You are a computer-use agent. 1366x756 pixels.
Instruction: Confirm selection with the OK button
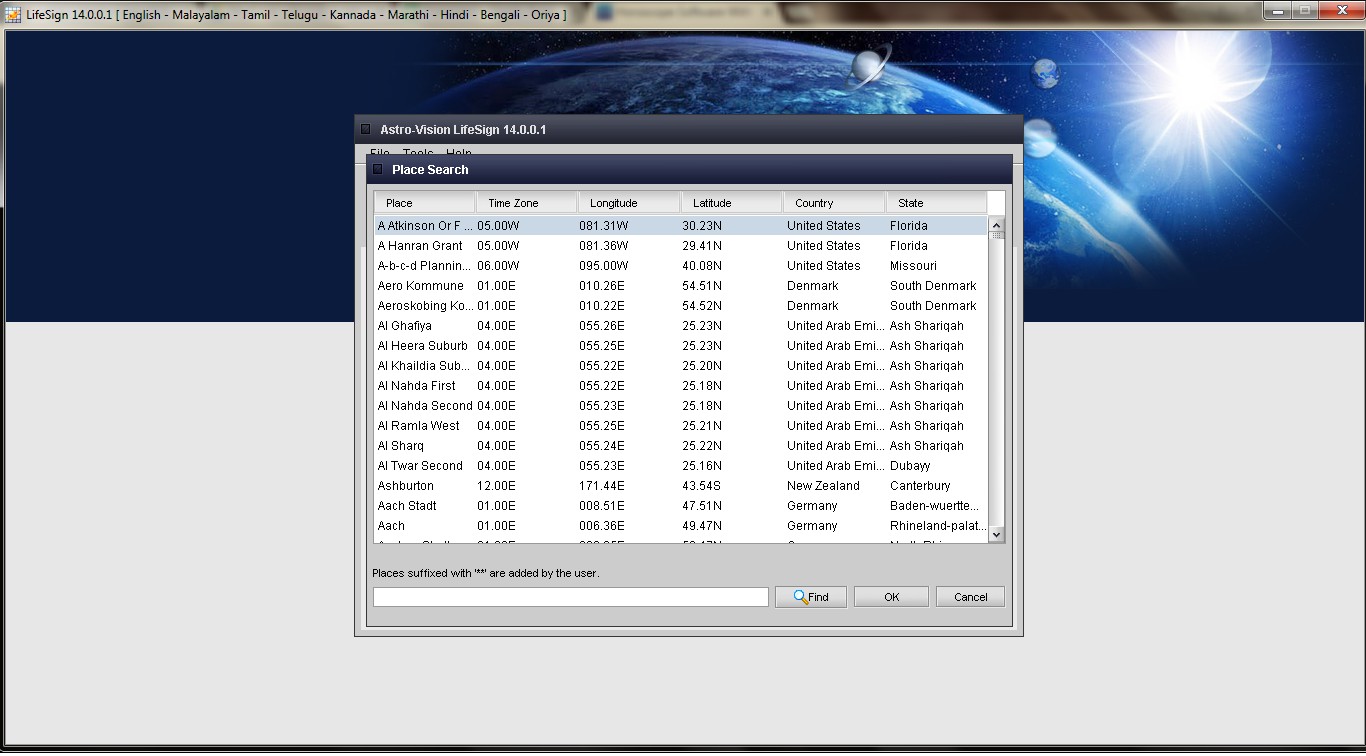[891, 597]
